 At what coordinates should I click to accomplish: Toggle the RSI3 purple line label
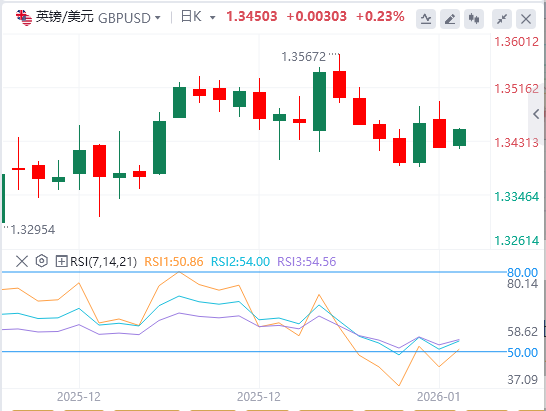[x=307, y=262]
